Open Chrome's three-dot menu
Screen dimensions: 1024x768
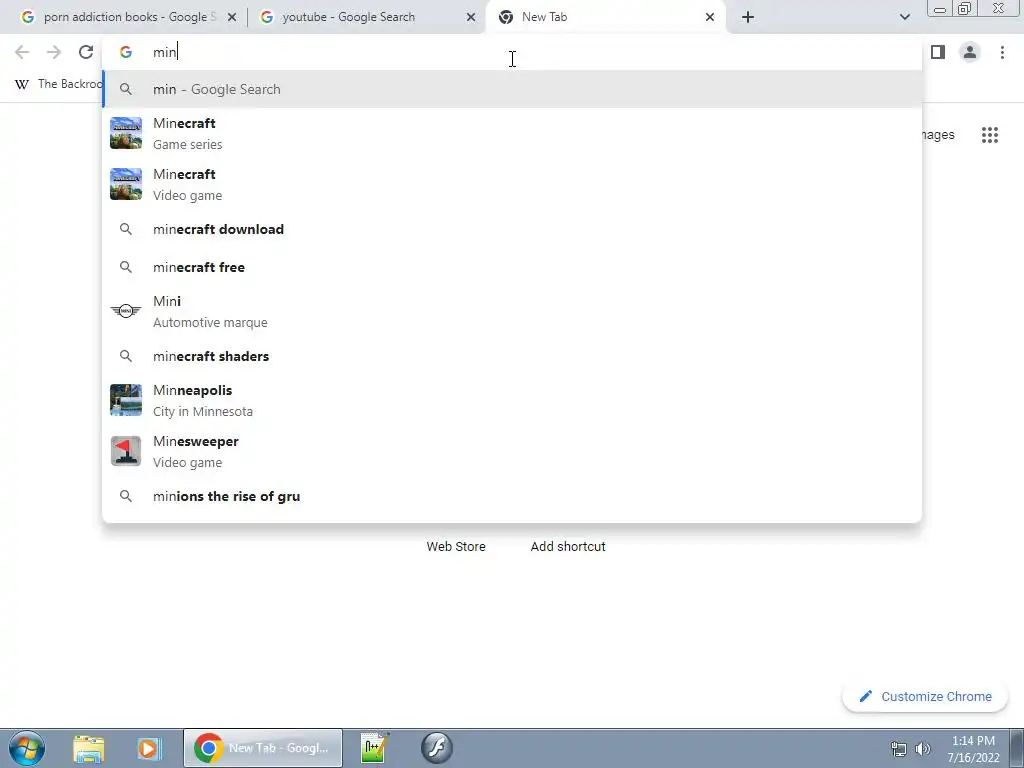(1002, 52)
